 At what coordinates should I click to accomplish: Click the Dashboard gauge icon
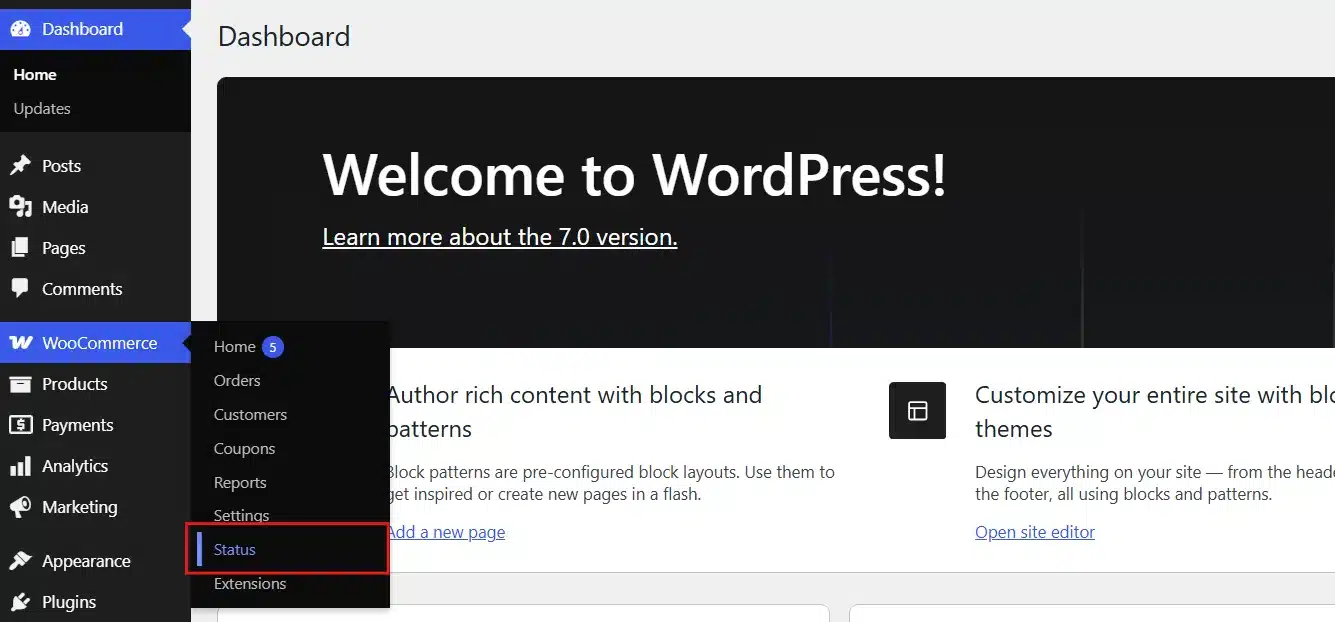tap(20, 29)
